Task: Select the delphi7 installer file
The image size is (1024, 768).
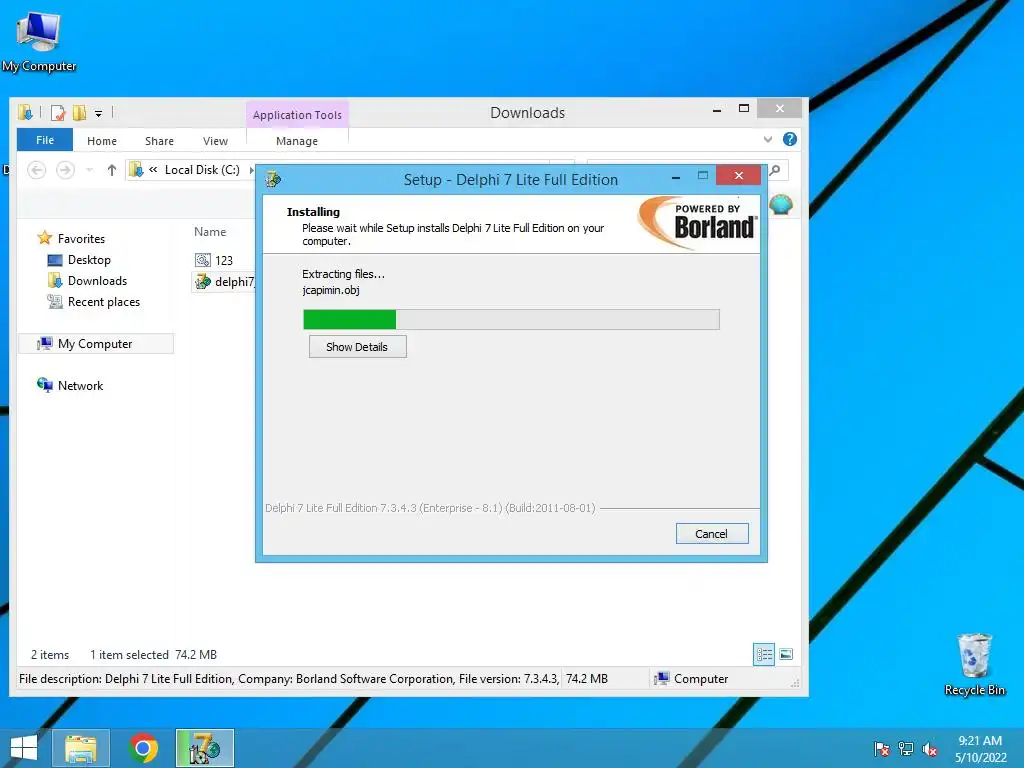Action: pyautogui.click(x=224, y=281)
